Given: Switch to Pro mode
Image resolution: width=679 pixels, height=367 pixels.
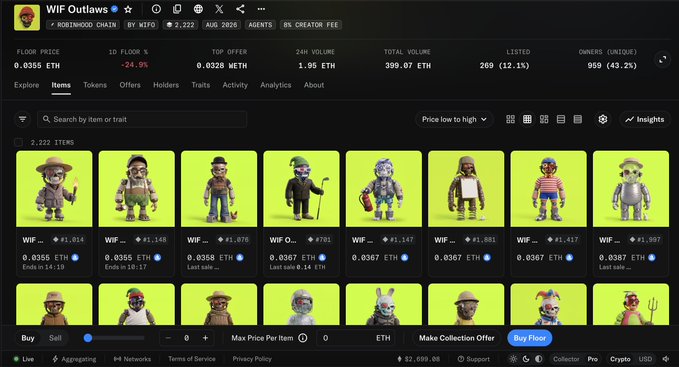Looking at the screenshot, I should (x=592, y=359).
